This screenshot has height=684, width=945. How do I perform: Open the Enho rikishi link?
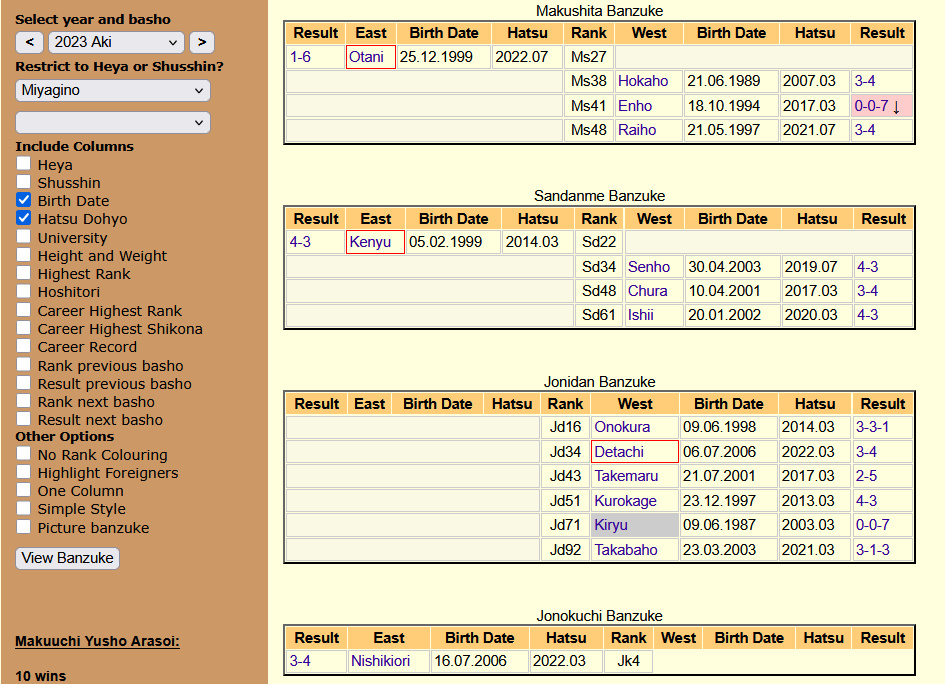tap(635, 106)
